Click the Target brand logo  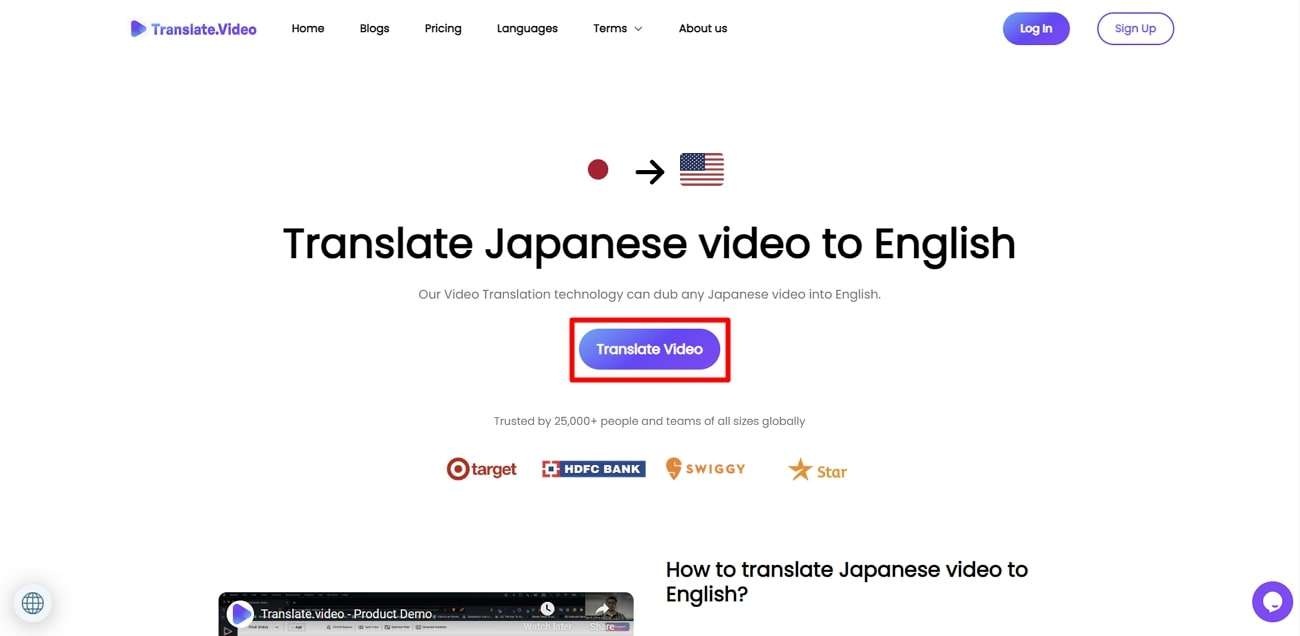[481, 468]
